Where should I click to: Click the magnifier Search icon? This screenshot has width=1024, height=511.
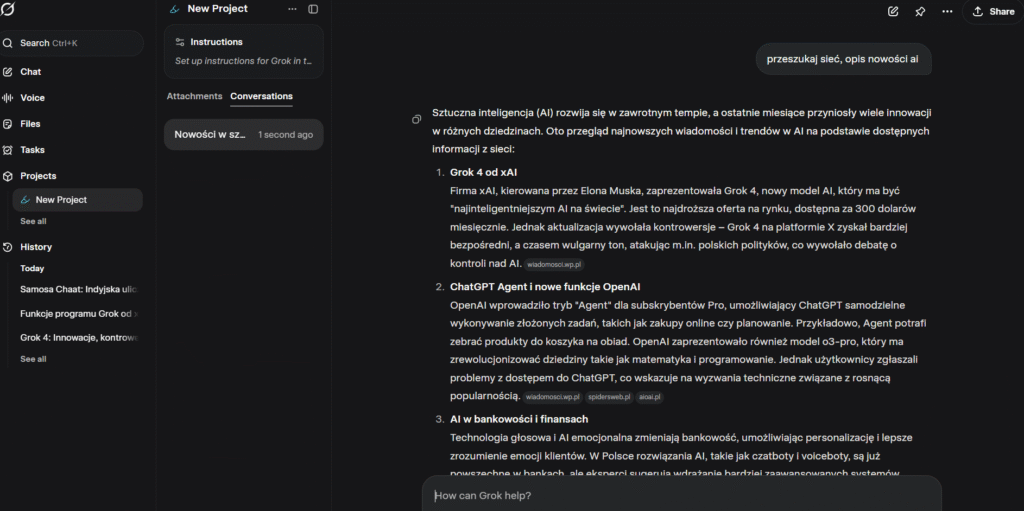(x=8, y=43)
